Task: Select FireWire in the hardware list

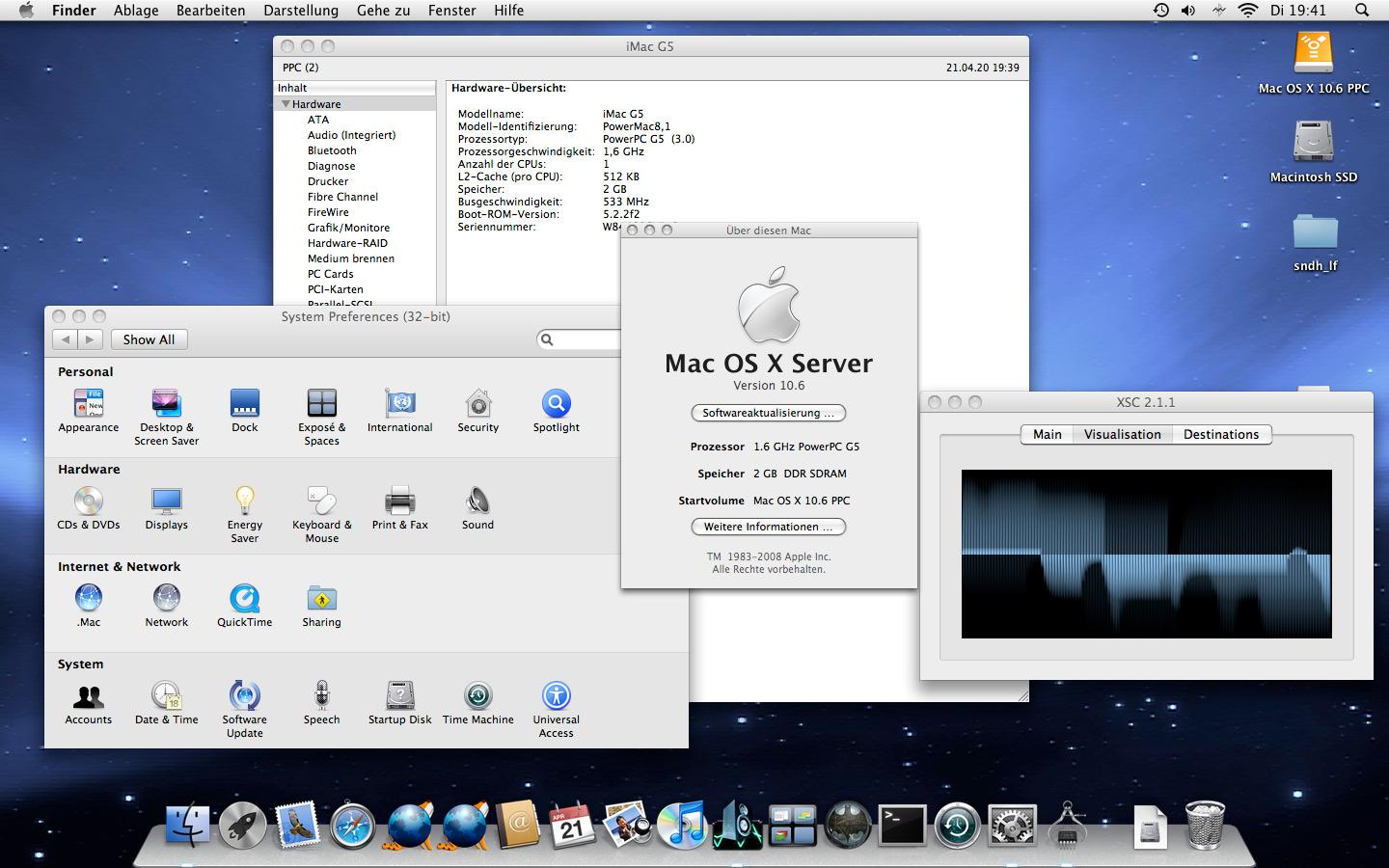Action: click(x=328, y=212)
